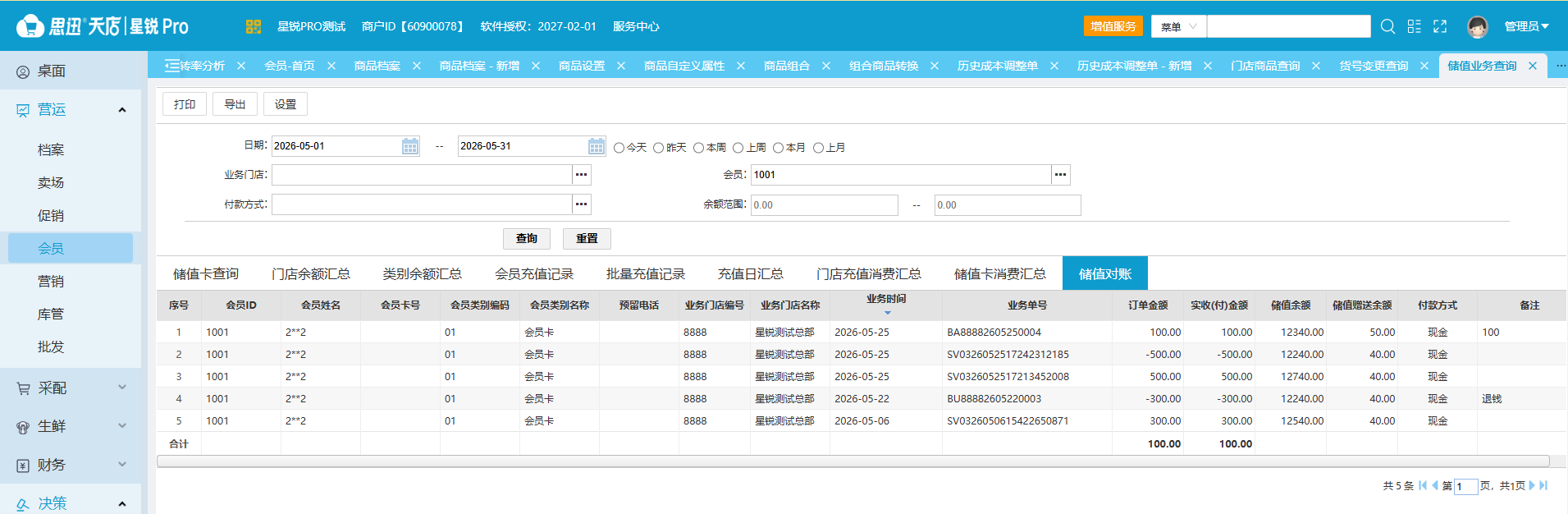Click the 查询 button
Screen dimensions: 1568x514
(527, 238)
